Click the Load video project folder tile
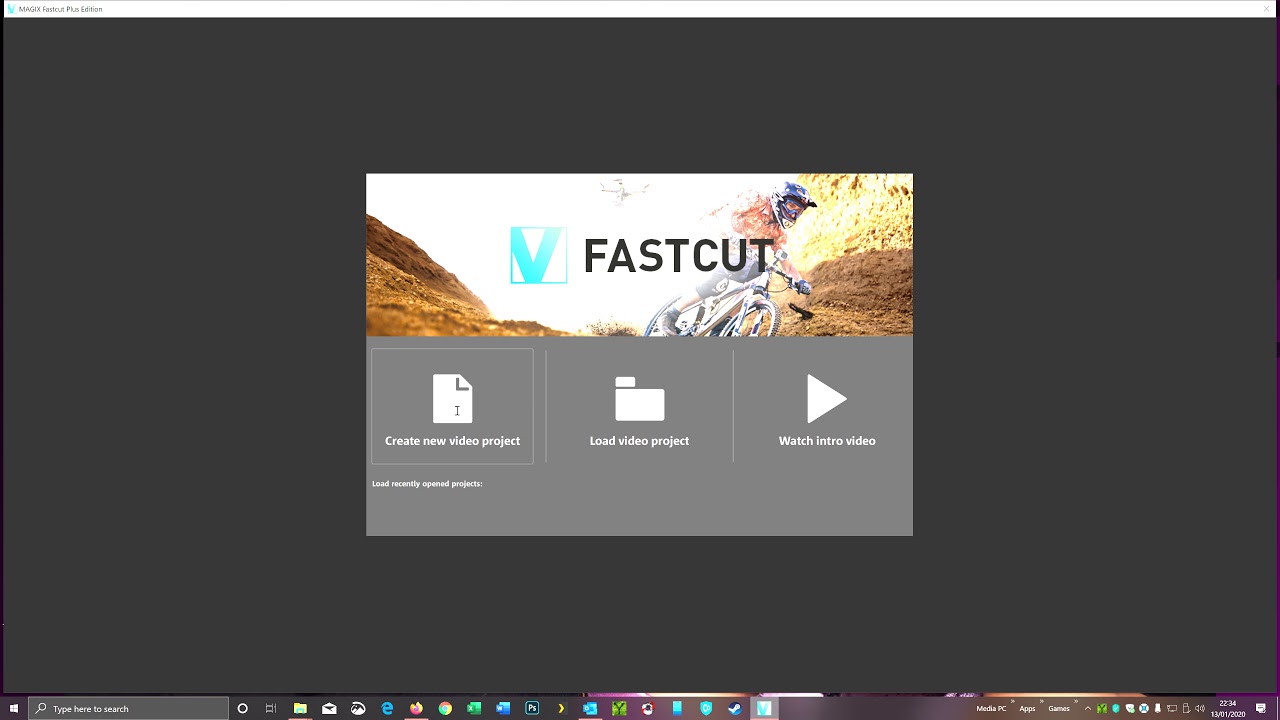 (x=639, y=406)
